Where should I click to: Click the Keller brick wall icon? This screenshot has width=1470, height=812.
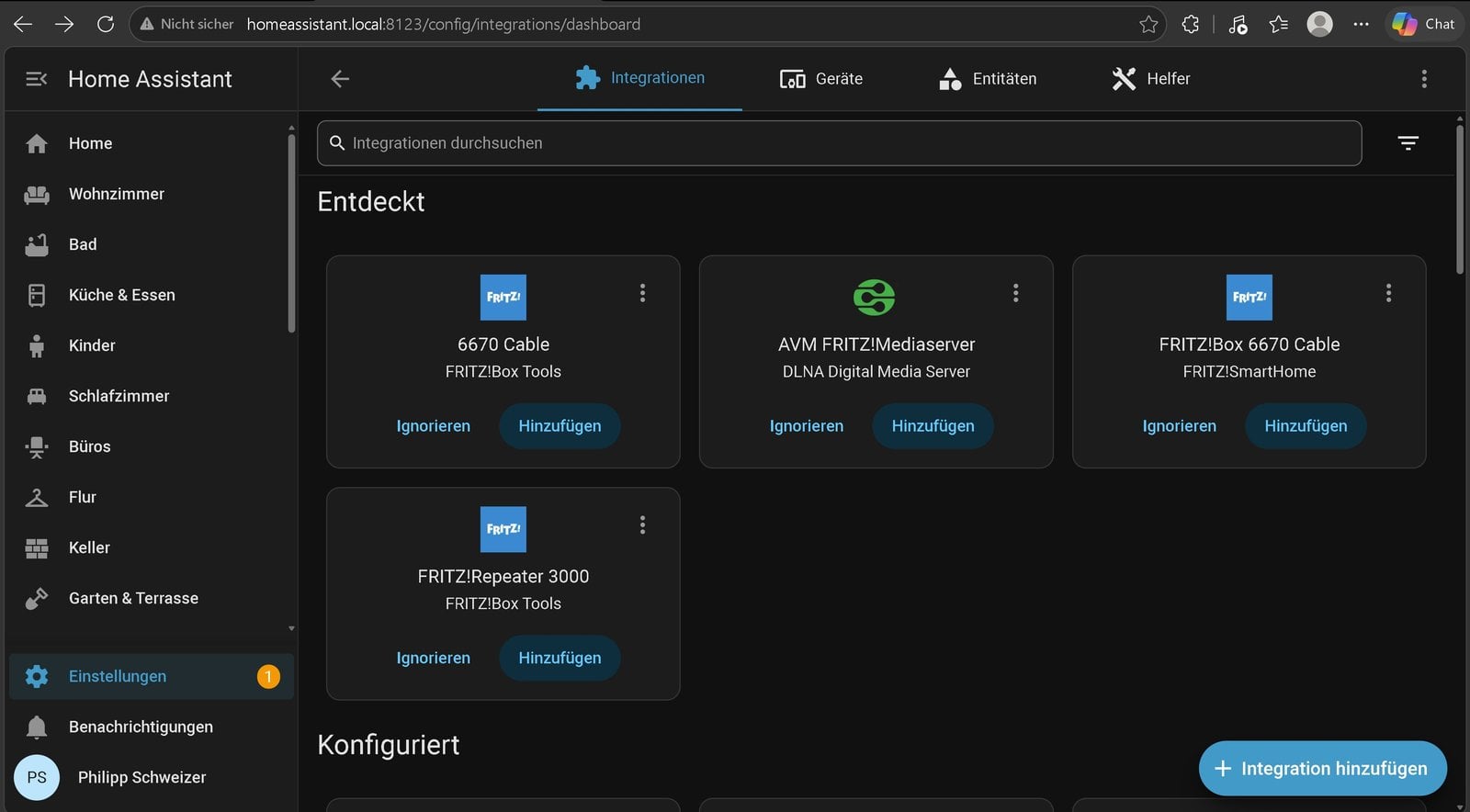(x=37, y=547)
